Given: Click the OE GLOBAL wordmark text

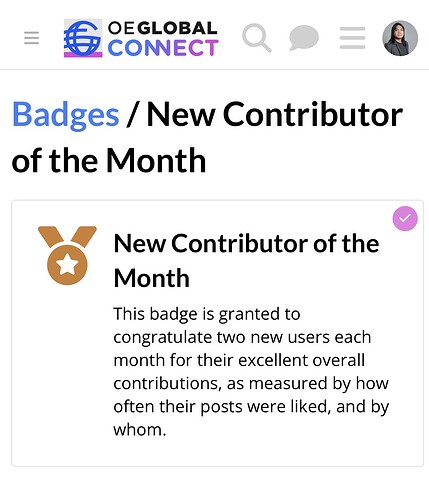Looking at the screenshot, I should point(163,28).
